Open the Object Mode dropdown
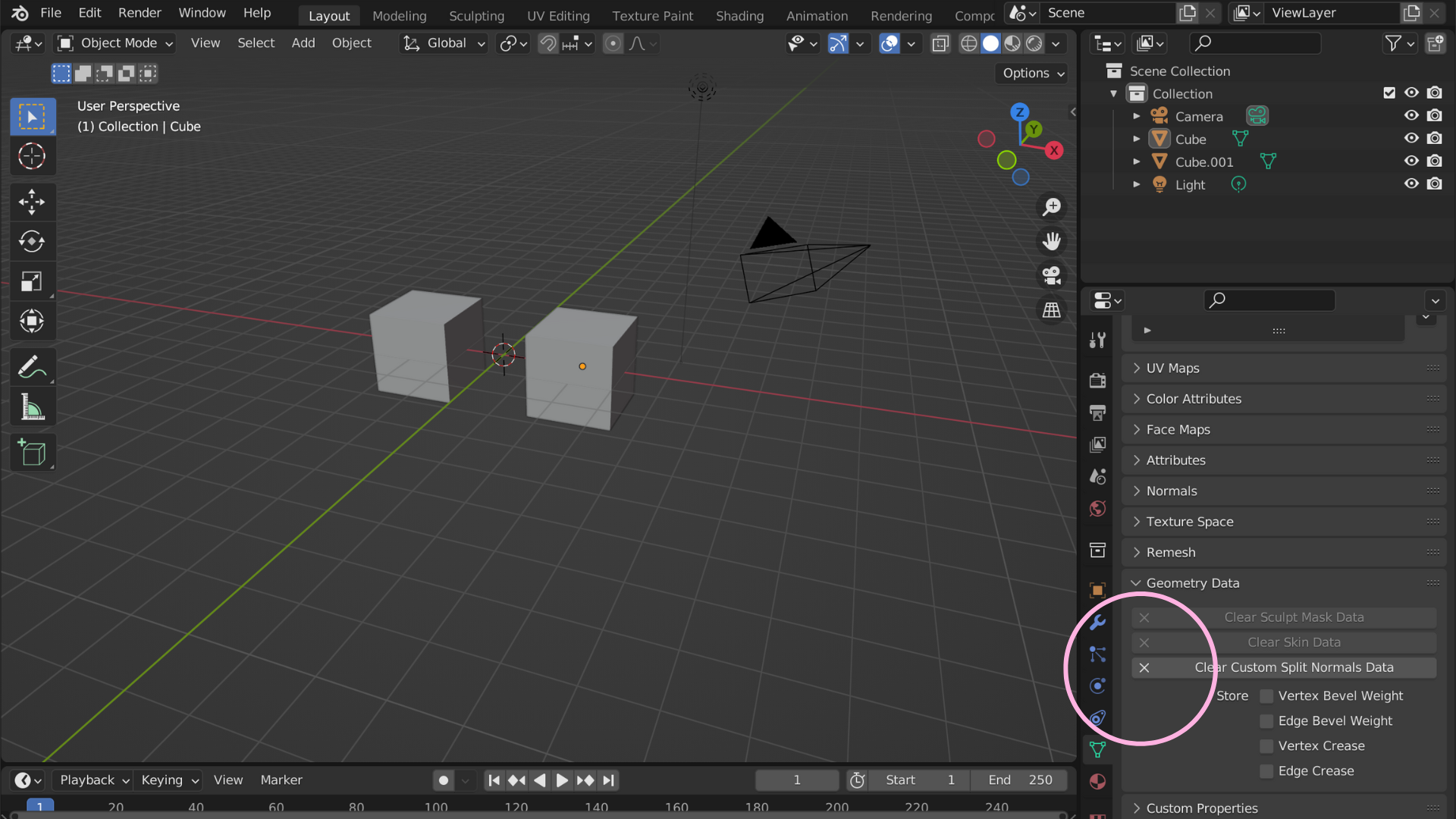 click(x=115, y=42)
